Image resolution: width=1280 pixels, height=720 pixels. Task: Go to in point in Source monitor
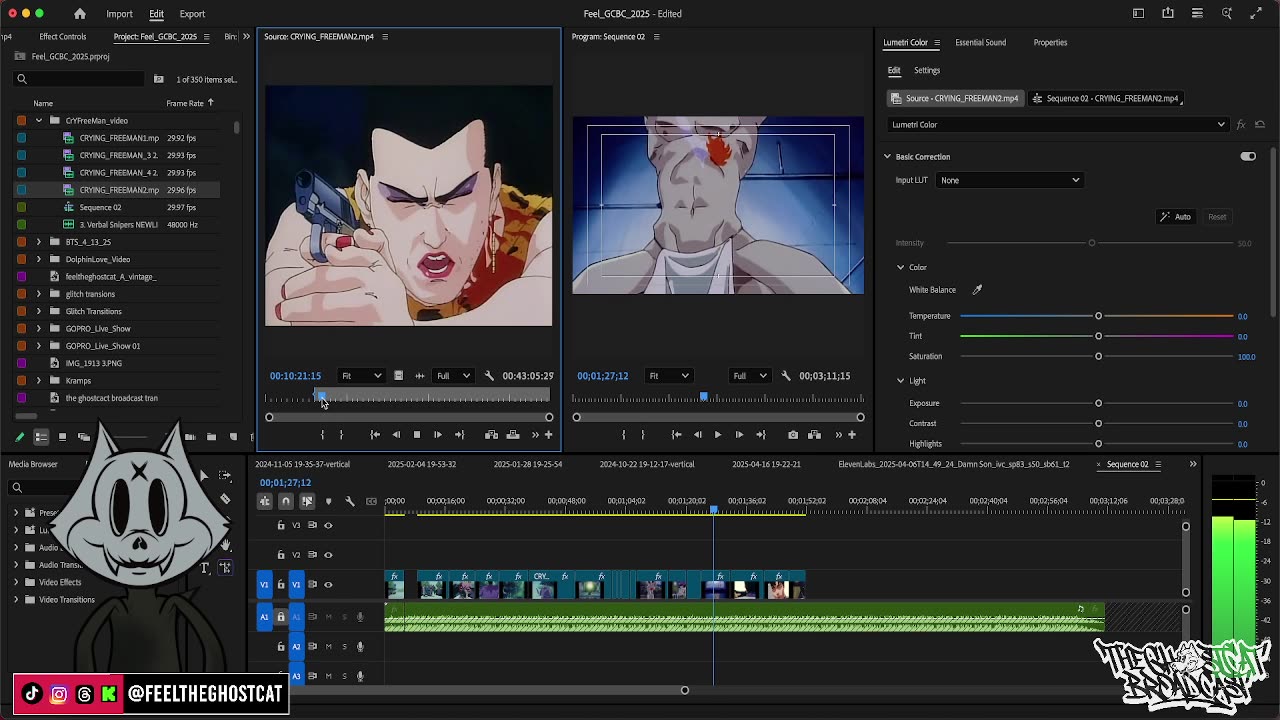pos(375,435)
